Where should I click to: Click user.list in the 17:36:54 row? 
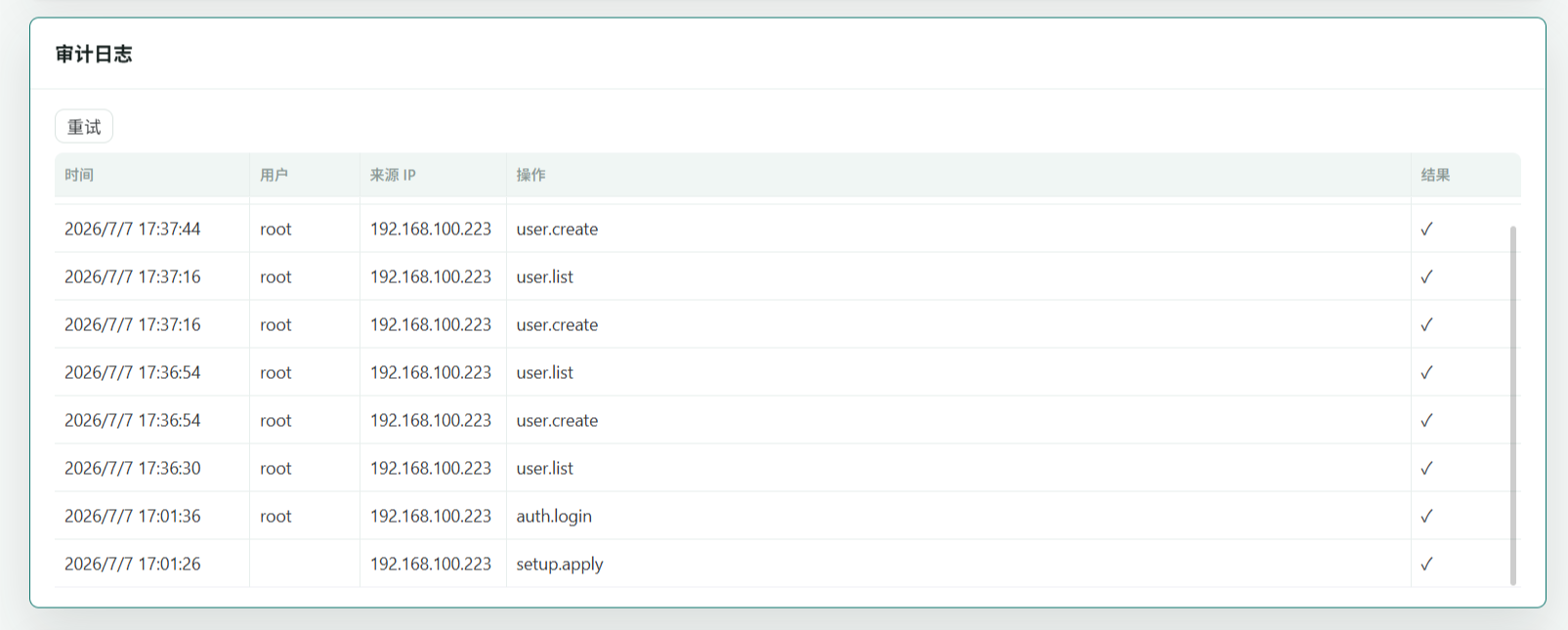pos(545,372)
